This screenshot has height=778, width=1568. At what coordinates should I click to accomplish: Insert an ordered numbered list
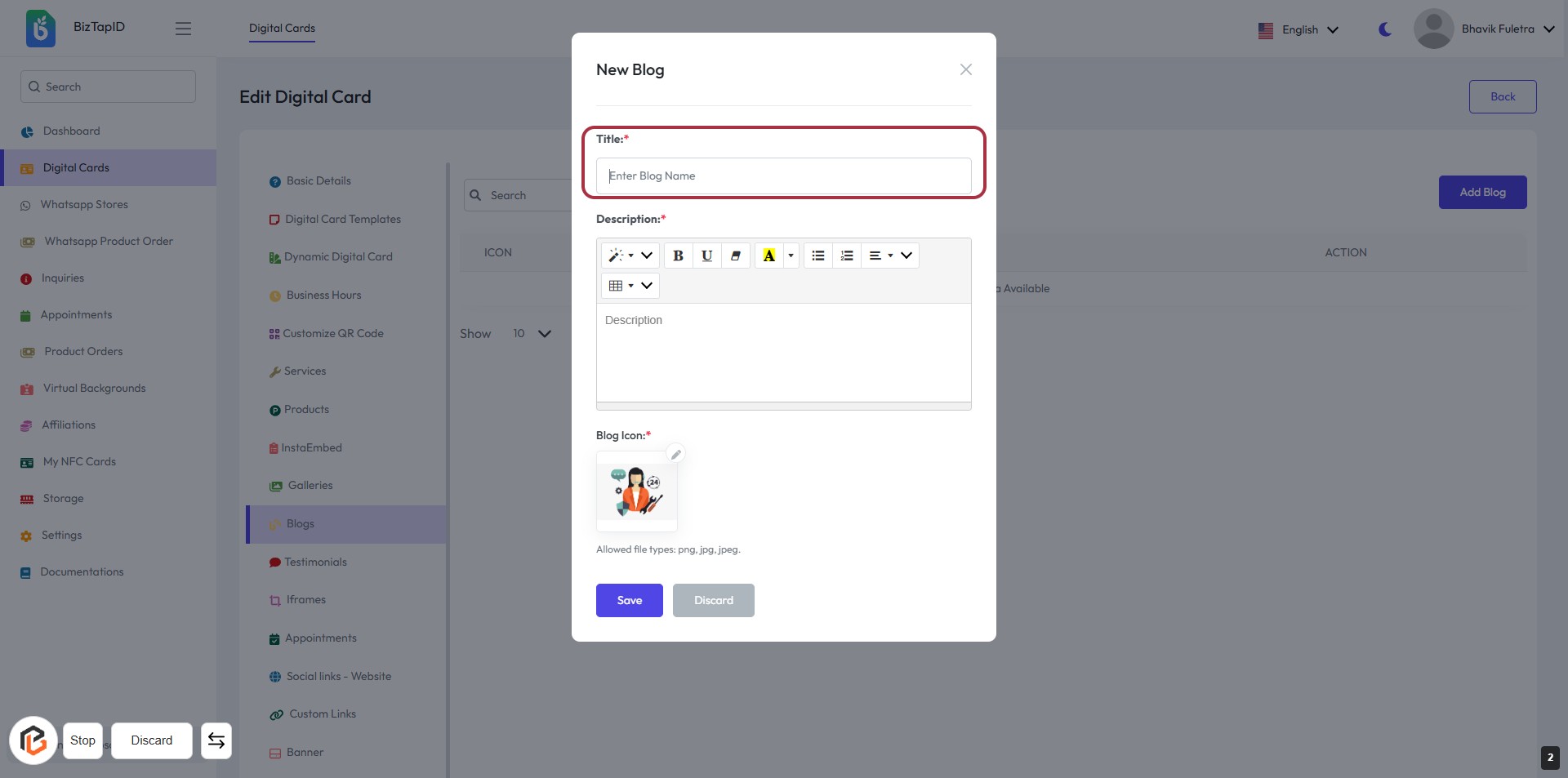pos(847,256)
